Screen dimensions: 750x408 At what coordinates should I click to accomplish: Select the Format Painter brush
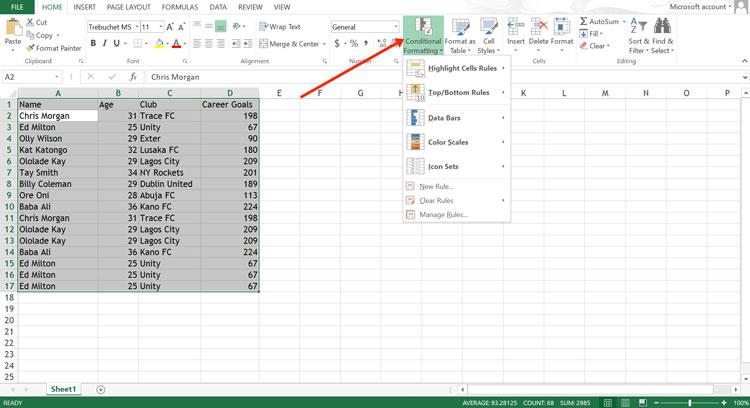tap(31, 48)
